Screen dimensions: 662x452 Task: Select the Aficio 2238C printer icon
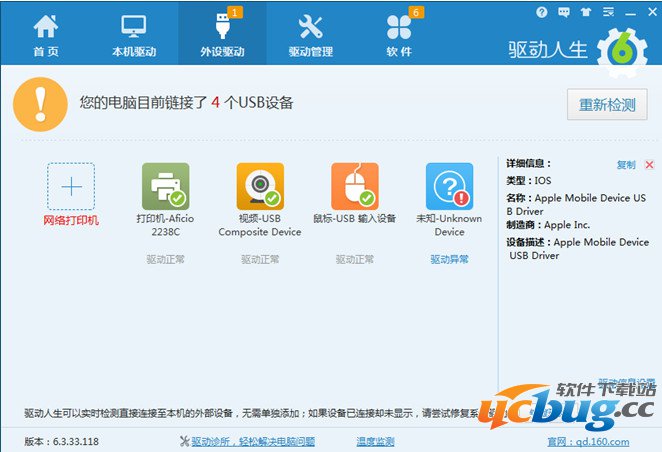click(165, 186)
